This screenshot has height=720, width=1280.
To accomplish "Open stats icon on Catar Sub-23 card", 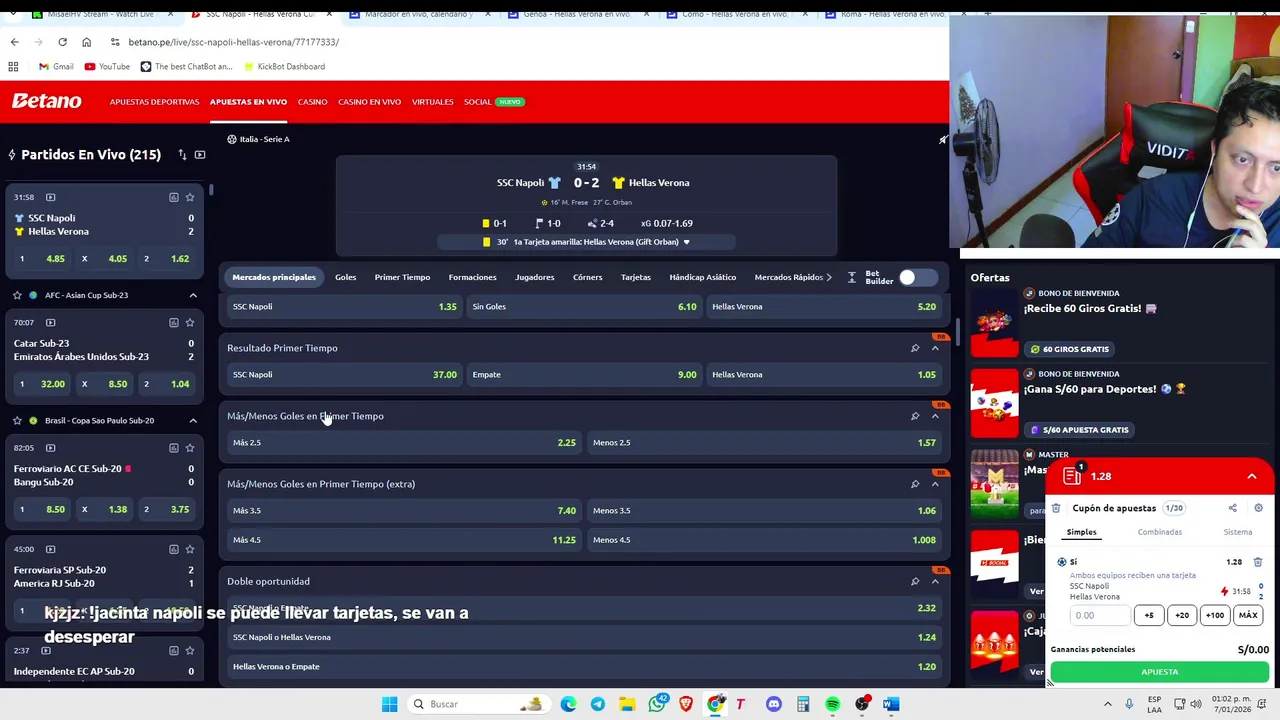I will pyautogui.click(x=173, y=322).
